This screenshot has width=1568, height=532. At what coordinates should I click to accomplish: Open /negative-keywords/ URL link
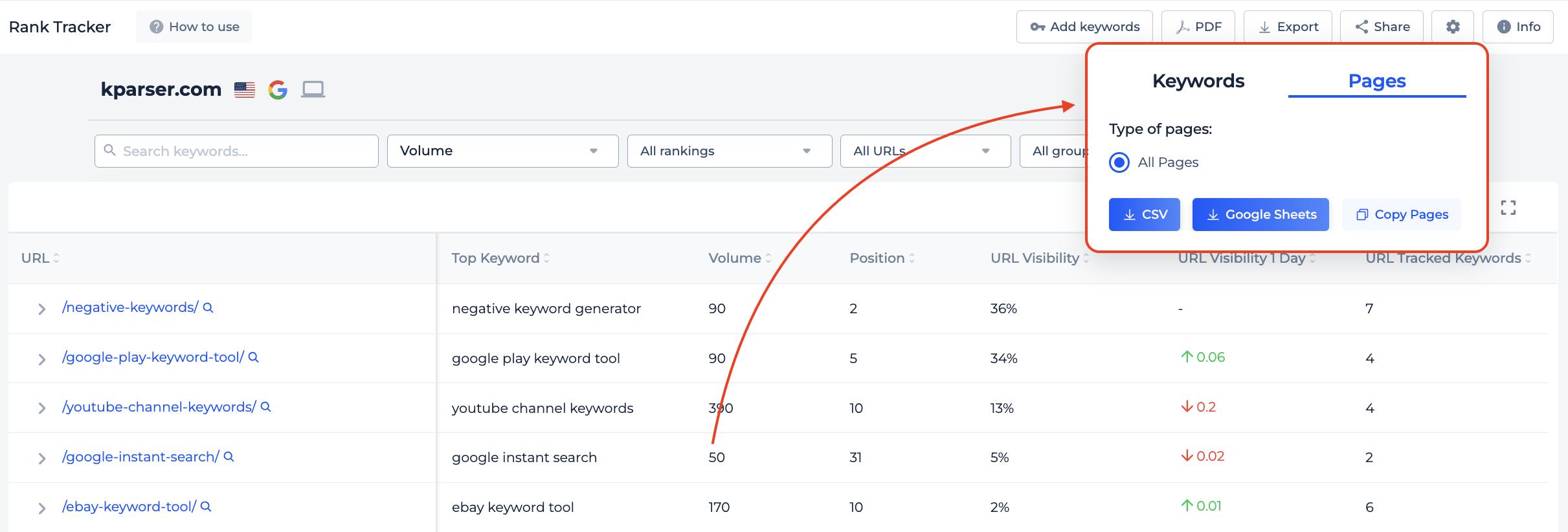tap(130, 307)
